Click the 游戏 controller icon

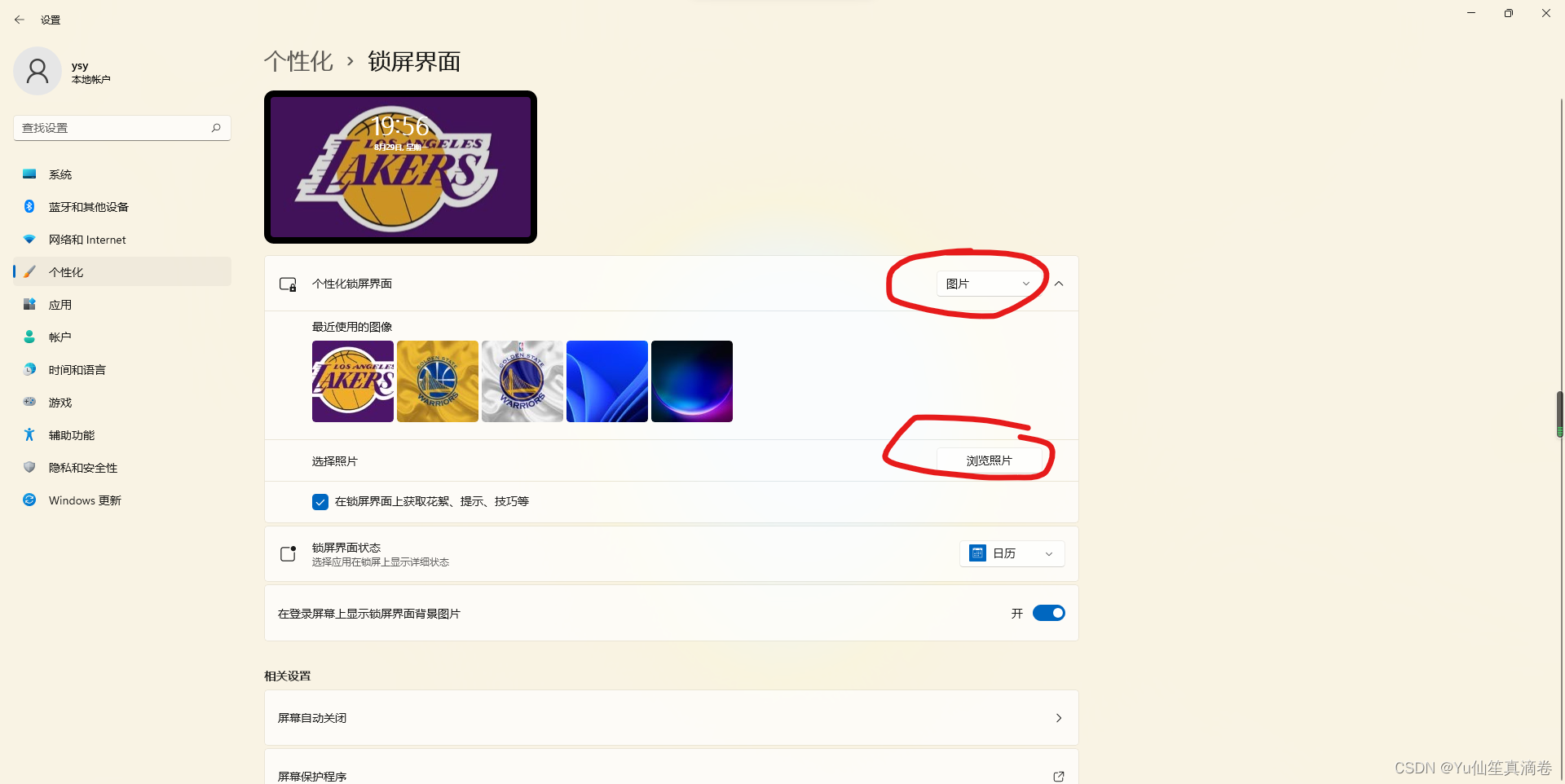pyautogui.click(x=29, y=402)
